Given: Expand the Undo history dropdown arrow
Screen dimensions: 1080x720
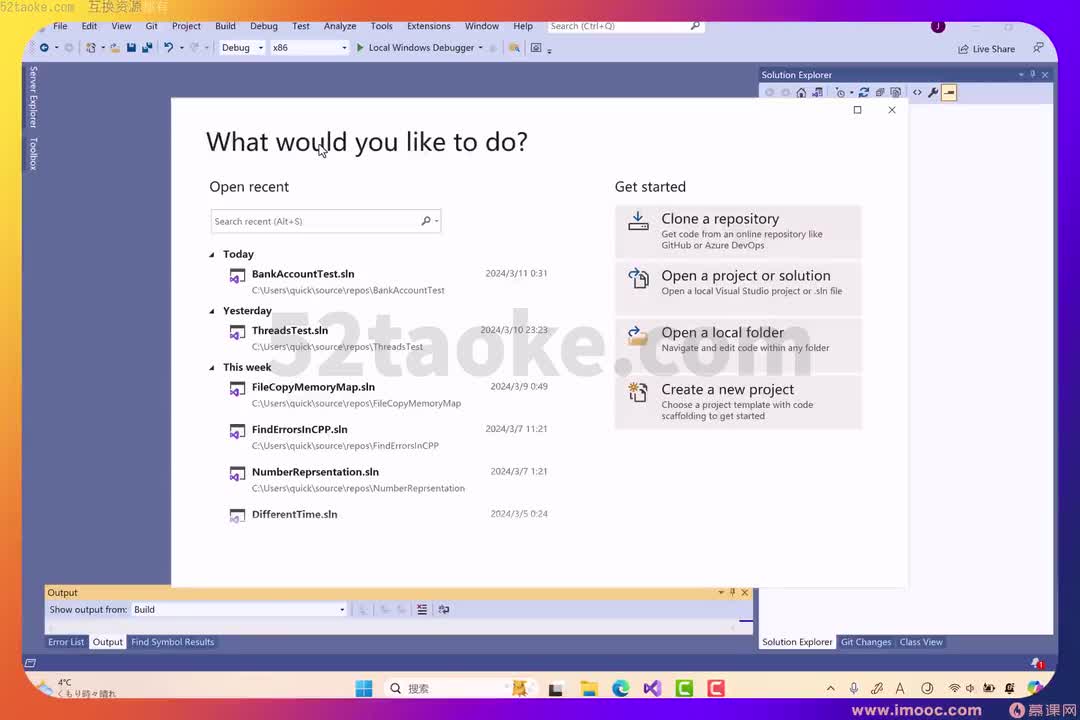Looking at the screenshot, I should (x=182, y=48).
